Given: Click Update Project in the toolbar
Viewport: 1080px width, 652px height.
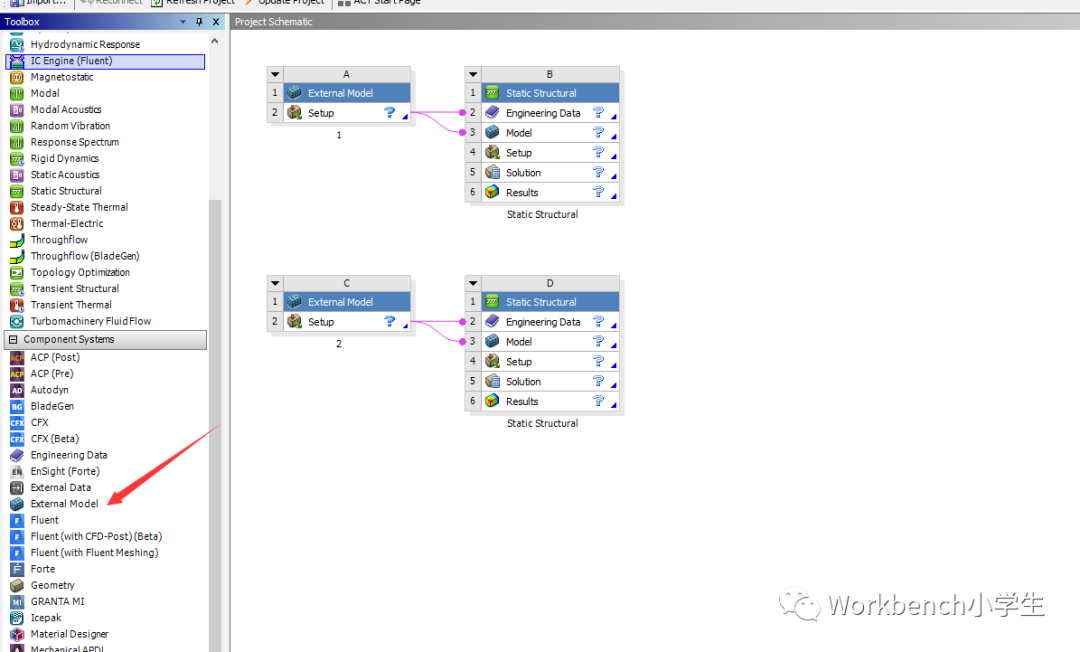Looking at the screenshot, I should click(x=284, y=2).
